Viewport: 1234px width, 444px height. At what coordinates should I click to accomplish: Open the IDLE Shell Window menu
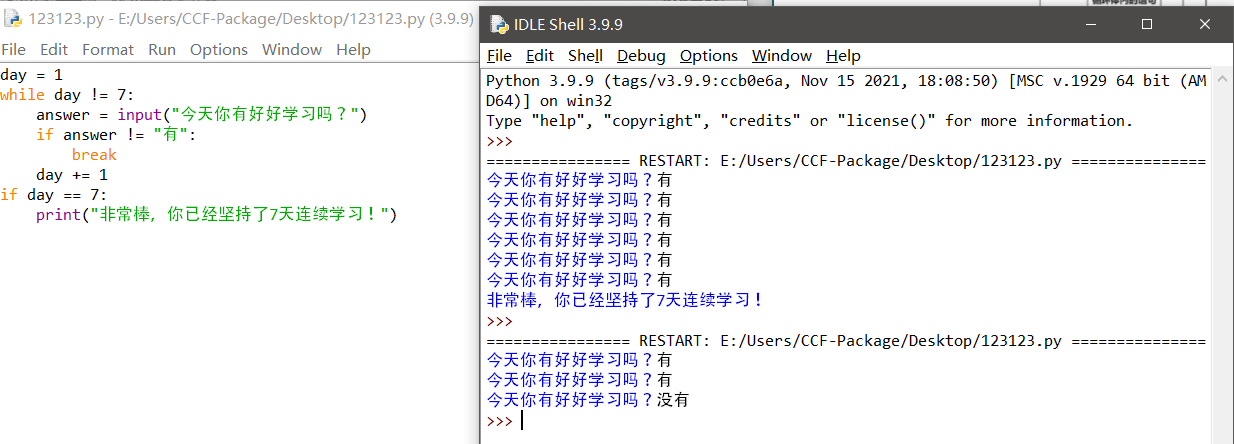pos(782,56)
